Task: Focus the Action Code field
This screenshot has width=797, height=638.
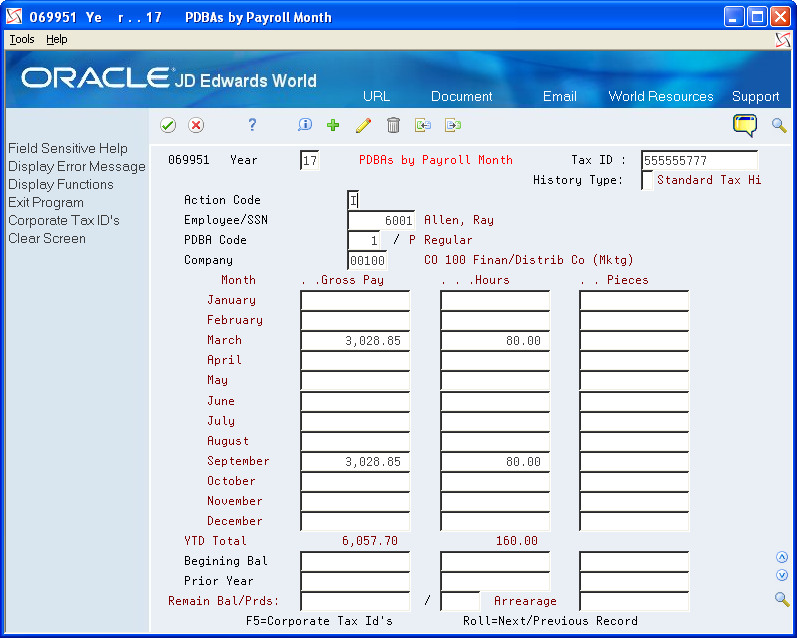Action: tap(353, 200)
